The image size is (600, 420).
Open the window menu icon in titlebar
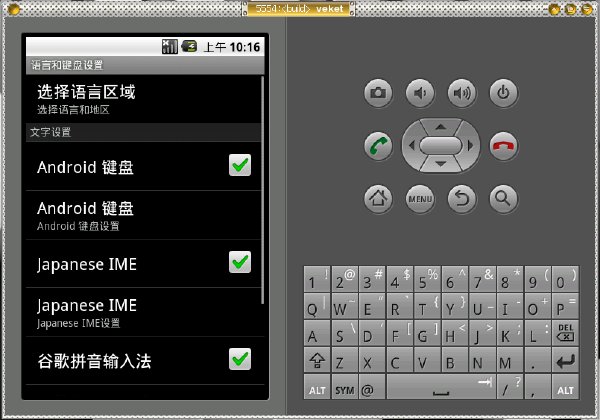(x=13, y=9)
